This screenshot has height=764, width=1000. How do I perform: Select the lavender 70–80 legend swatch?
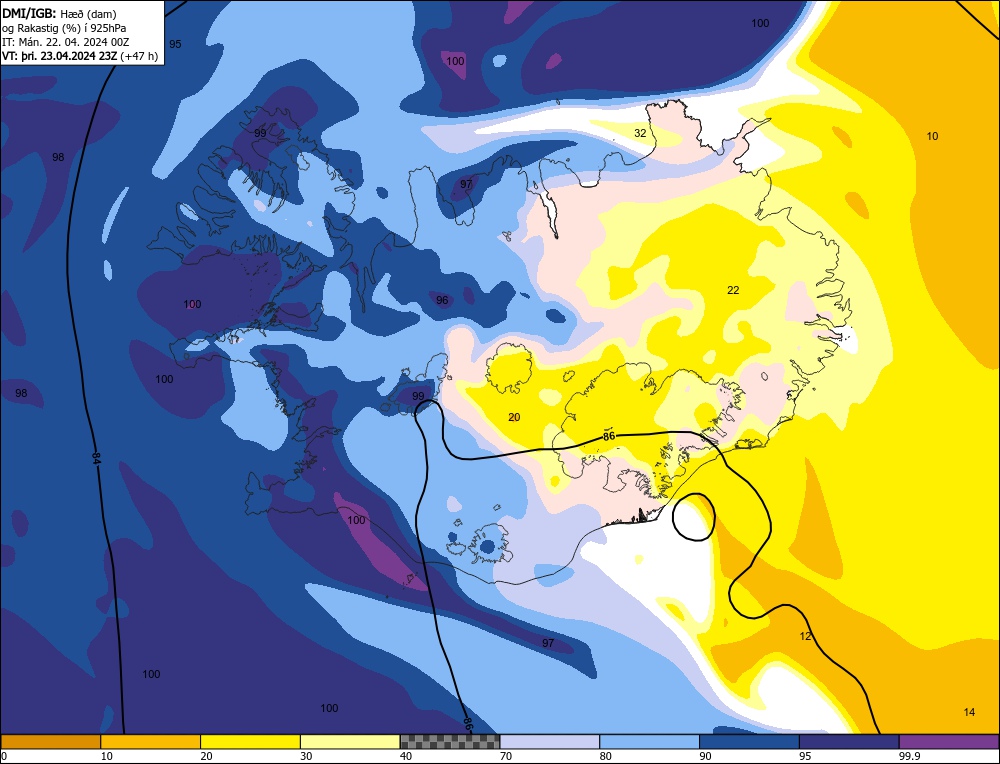(x=550, y=741)
